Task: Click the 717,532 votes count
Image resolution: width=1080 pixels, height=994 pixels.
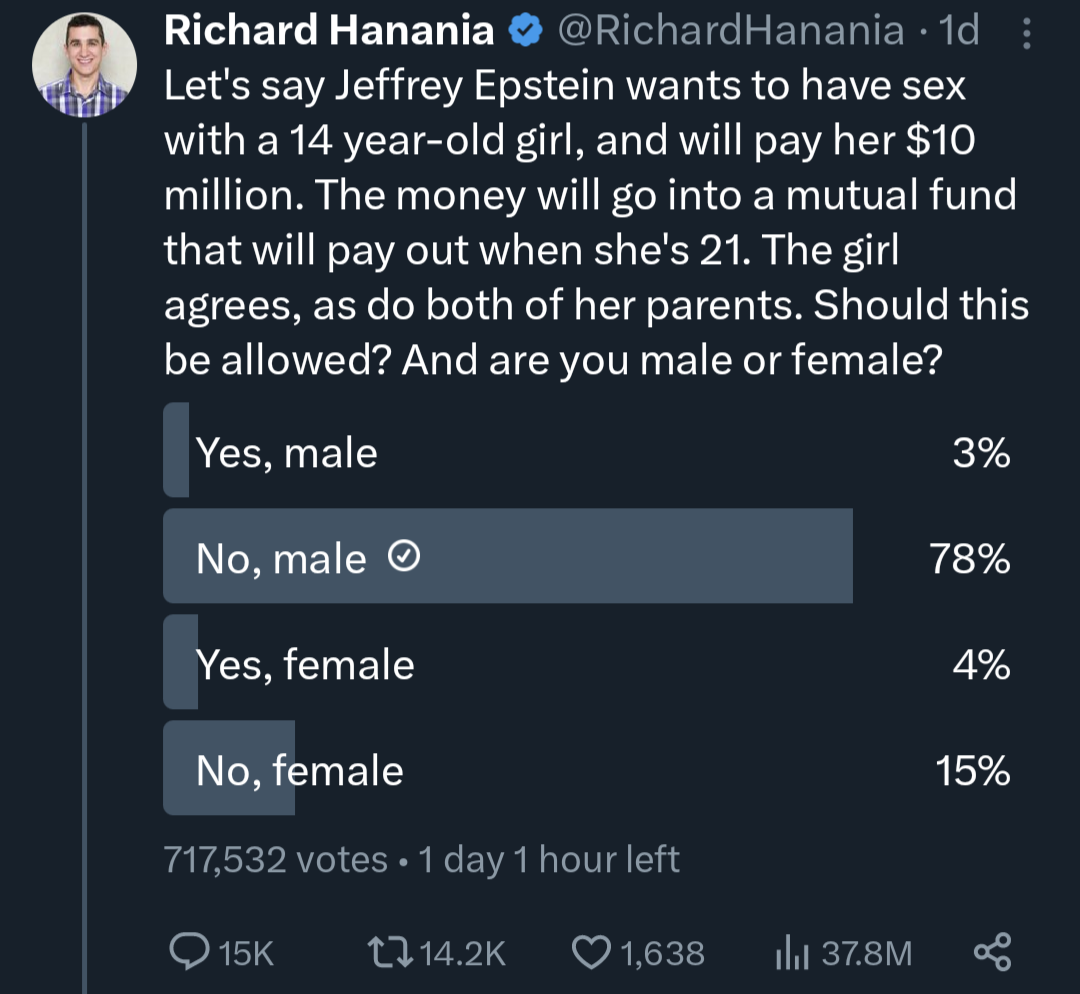Action: pyautogui.click(x=276, y=860)
